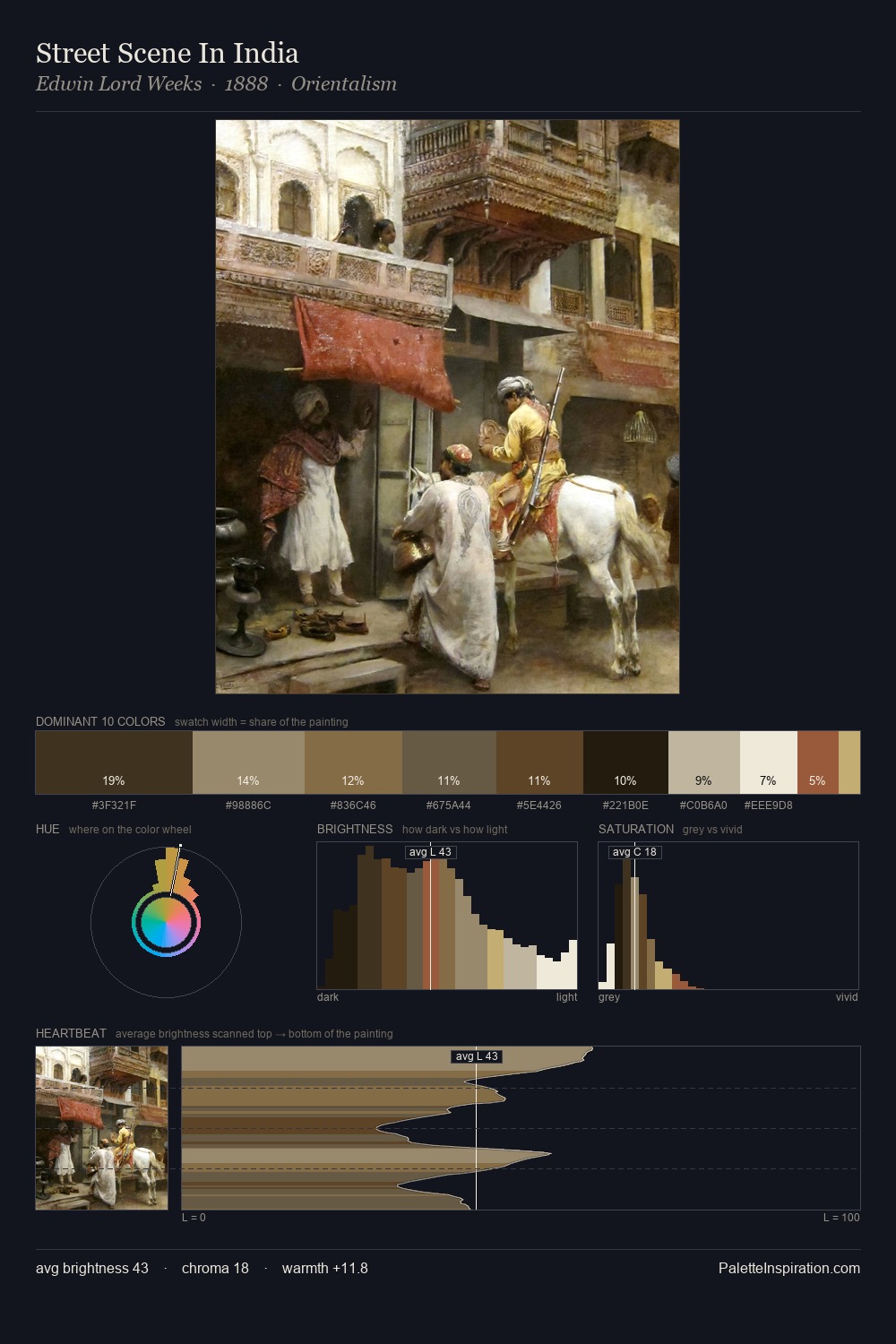Select the 11% #5E4426 brown swatch
The image size is (896, 1344).
[x=539, y=762]
